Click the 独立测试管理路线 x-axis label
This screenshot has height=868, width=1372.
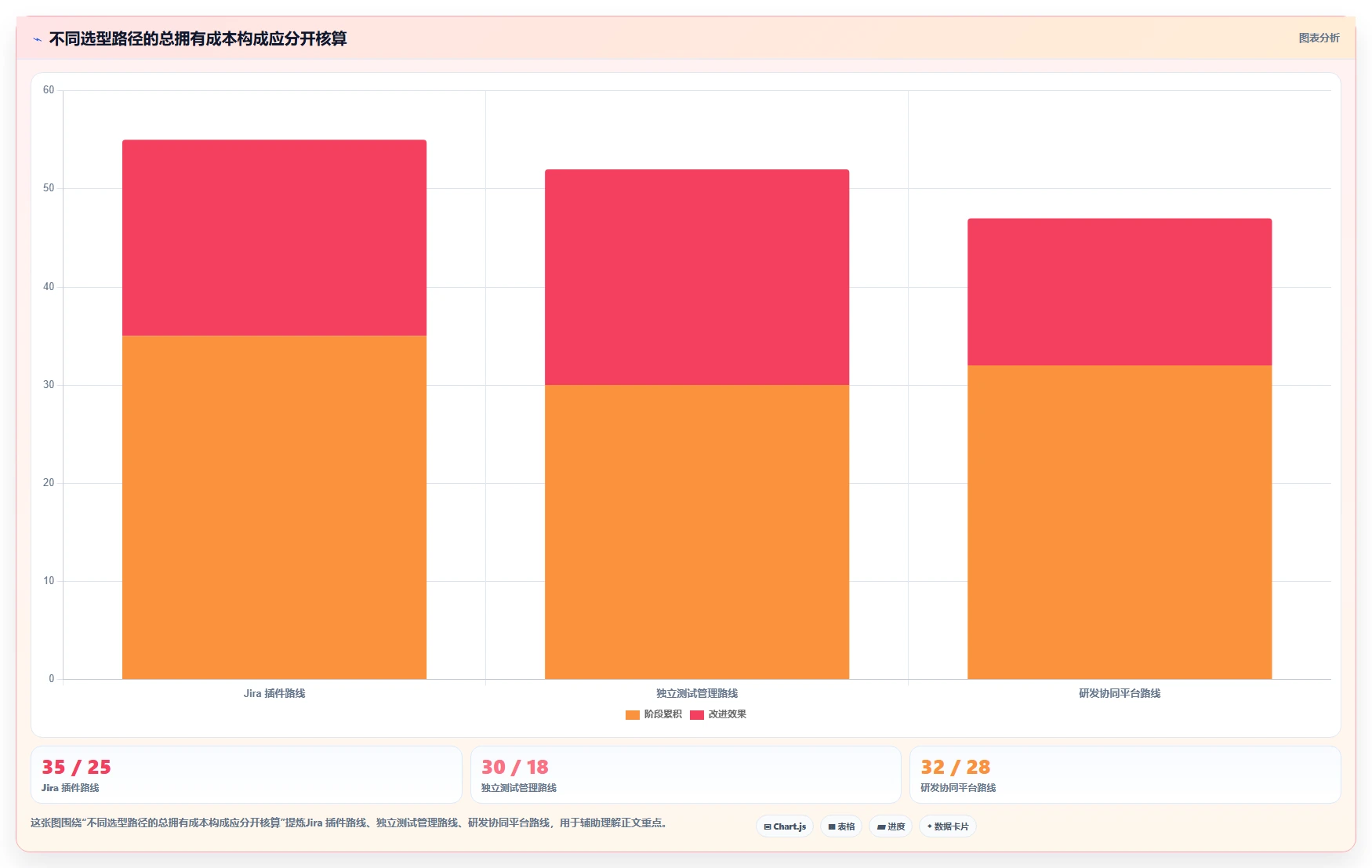point(697,693)
